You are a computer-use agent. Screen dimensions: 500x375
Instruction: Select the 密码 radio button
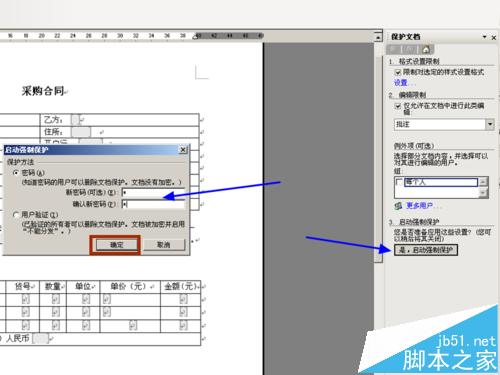16,173
